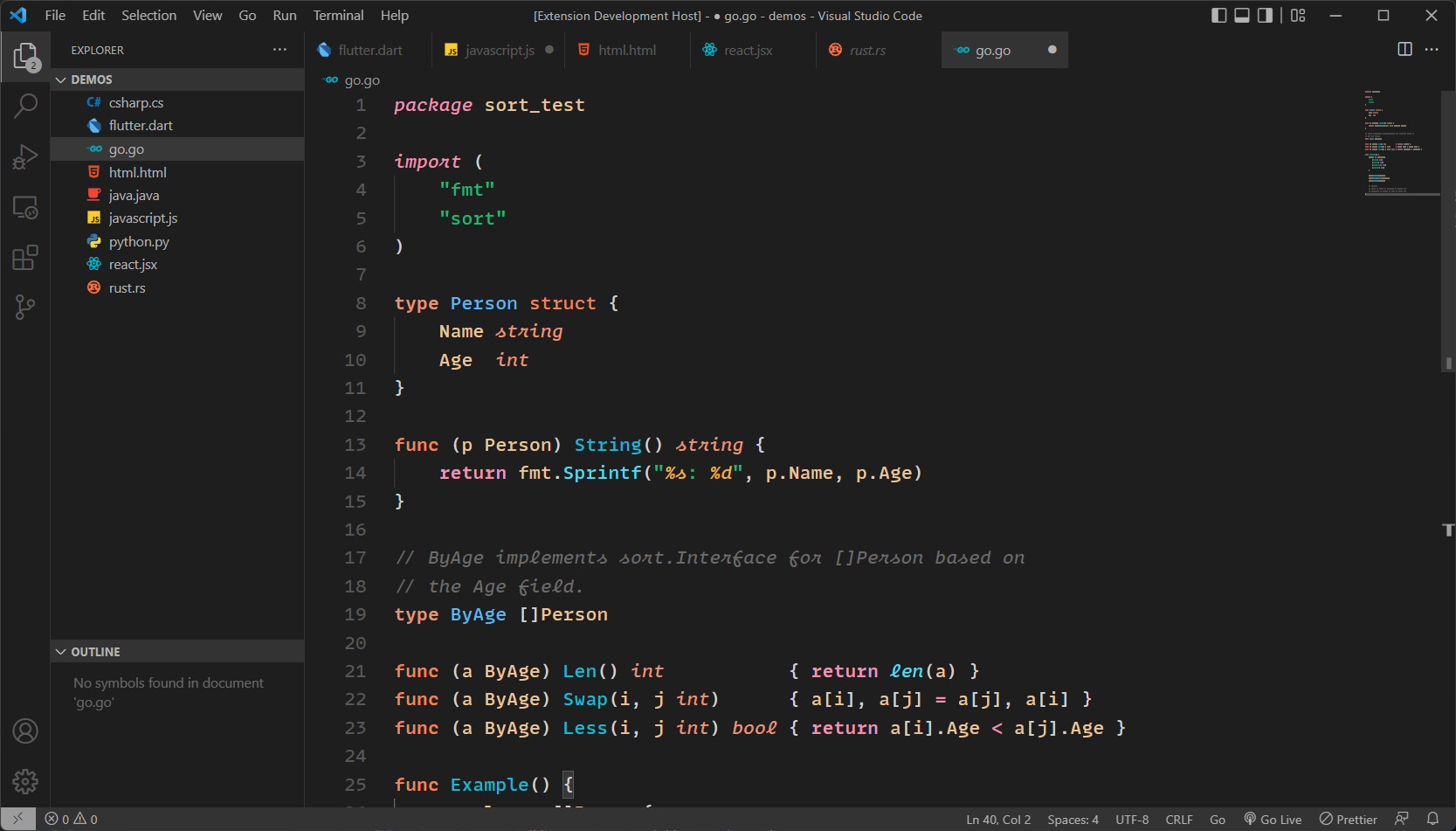Open the Extensions view
Viewport: 1456px width, 831px height.
pyautogui.click(x=25, y=258)
